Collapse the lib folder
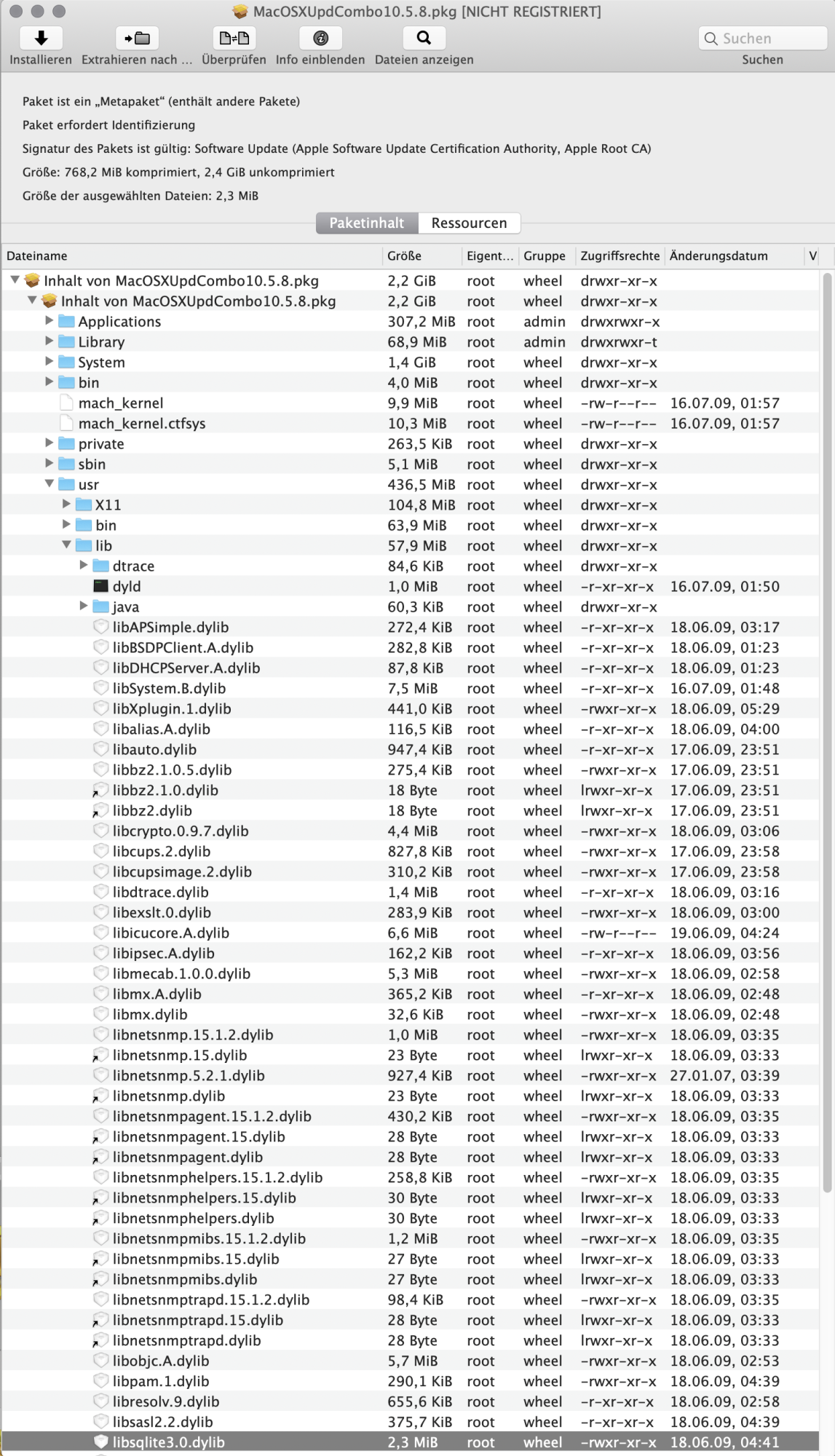The image size is (835, 1456). [x=67, y=545]
